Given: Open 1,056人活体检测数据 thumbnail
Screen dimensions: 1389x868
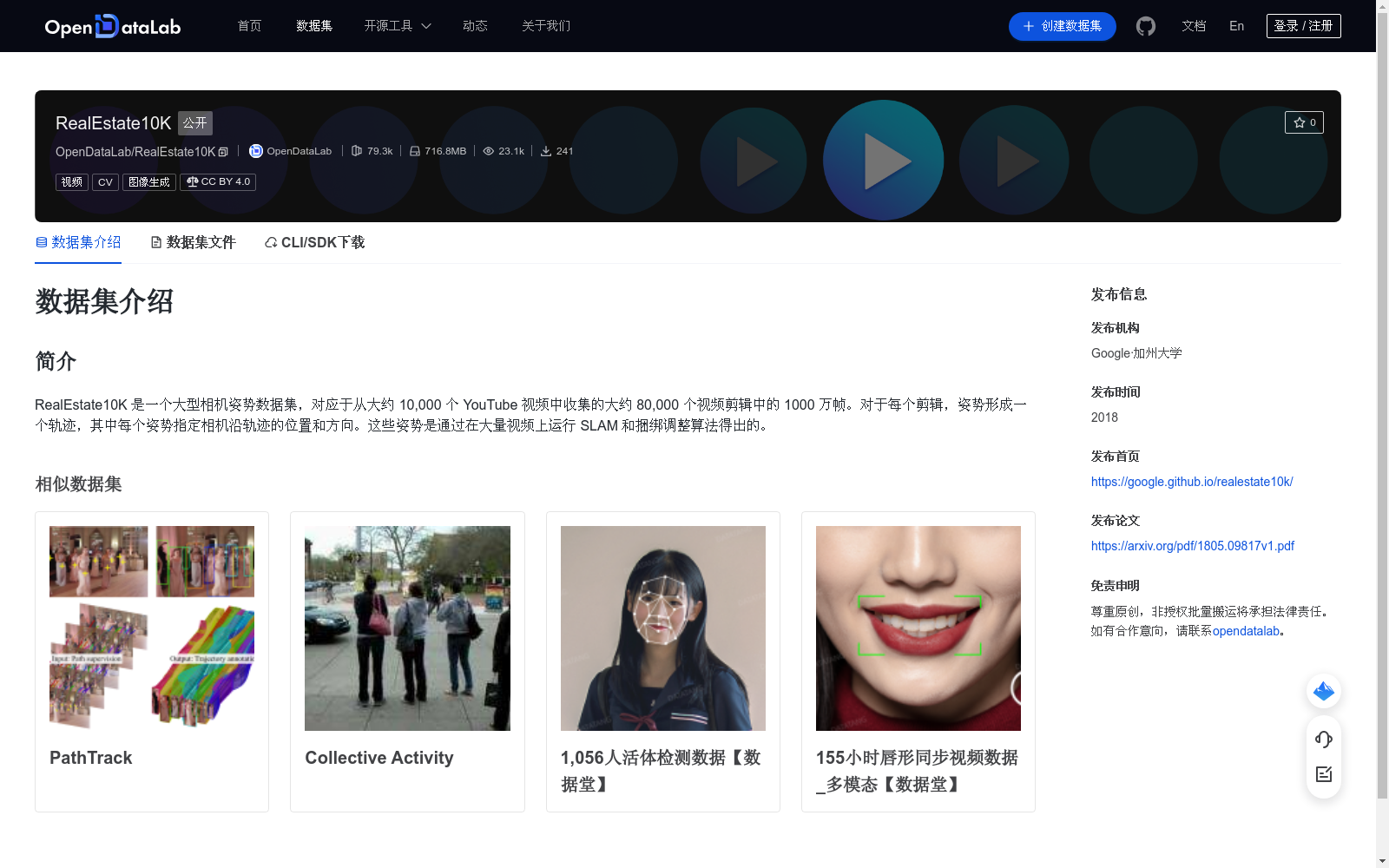Looking at the screenshot, I should (x=663, y=628).
